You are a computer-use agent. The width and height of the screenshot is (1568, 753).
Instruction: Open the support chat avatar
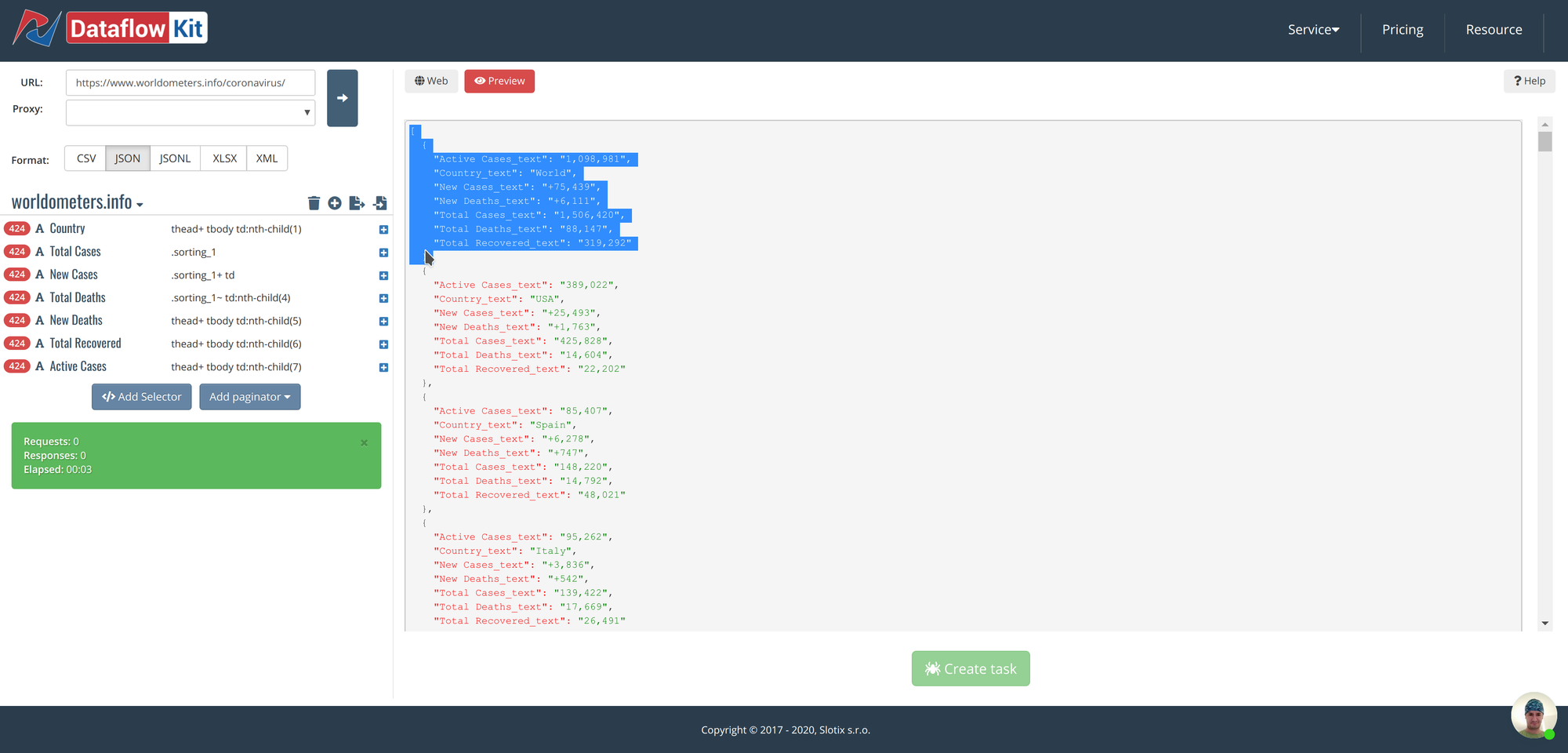[1534, 715]
